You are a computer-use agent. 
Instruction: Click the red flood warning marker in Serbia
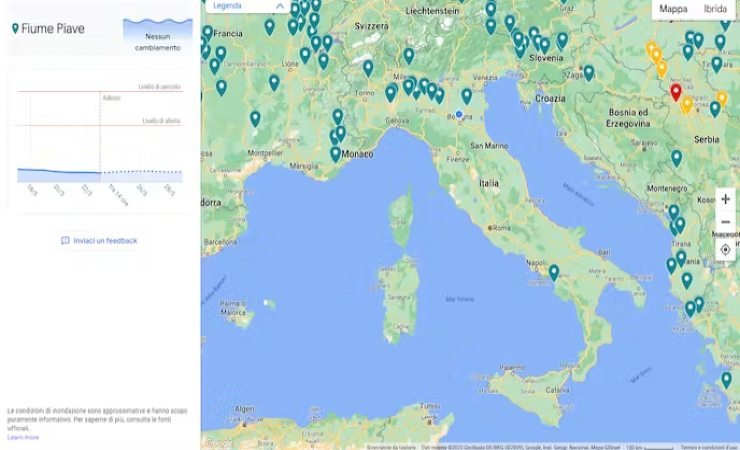click(x=675, y=91)
